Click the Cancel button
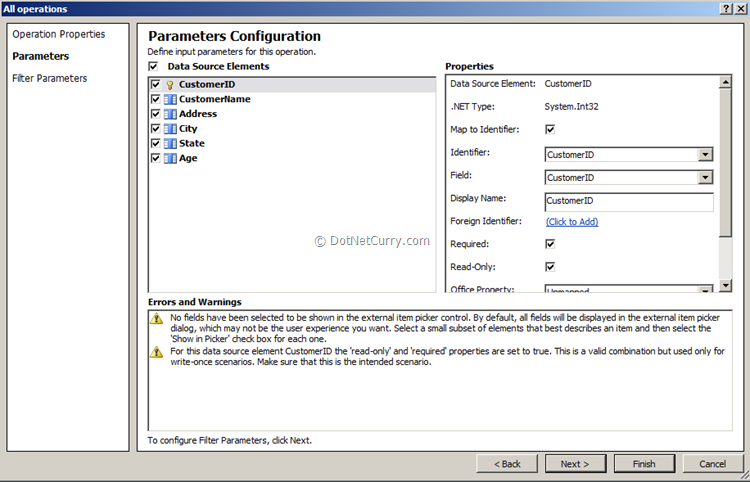 click(713, 464)
